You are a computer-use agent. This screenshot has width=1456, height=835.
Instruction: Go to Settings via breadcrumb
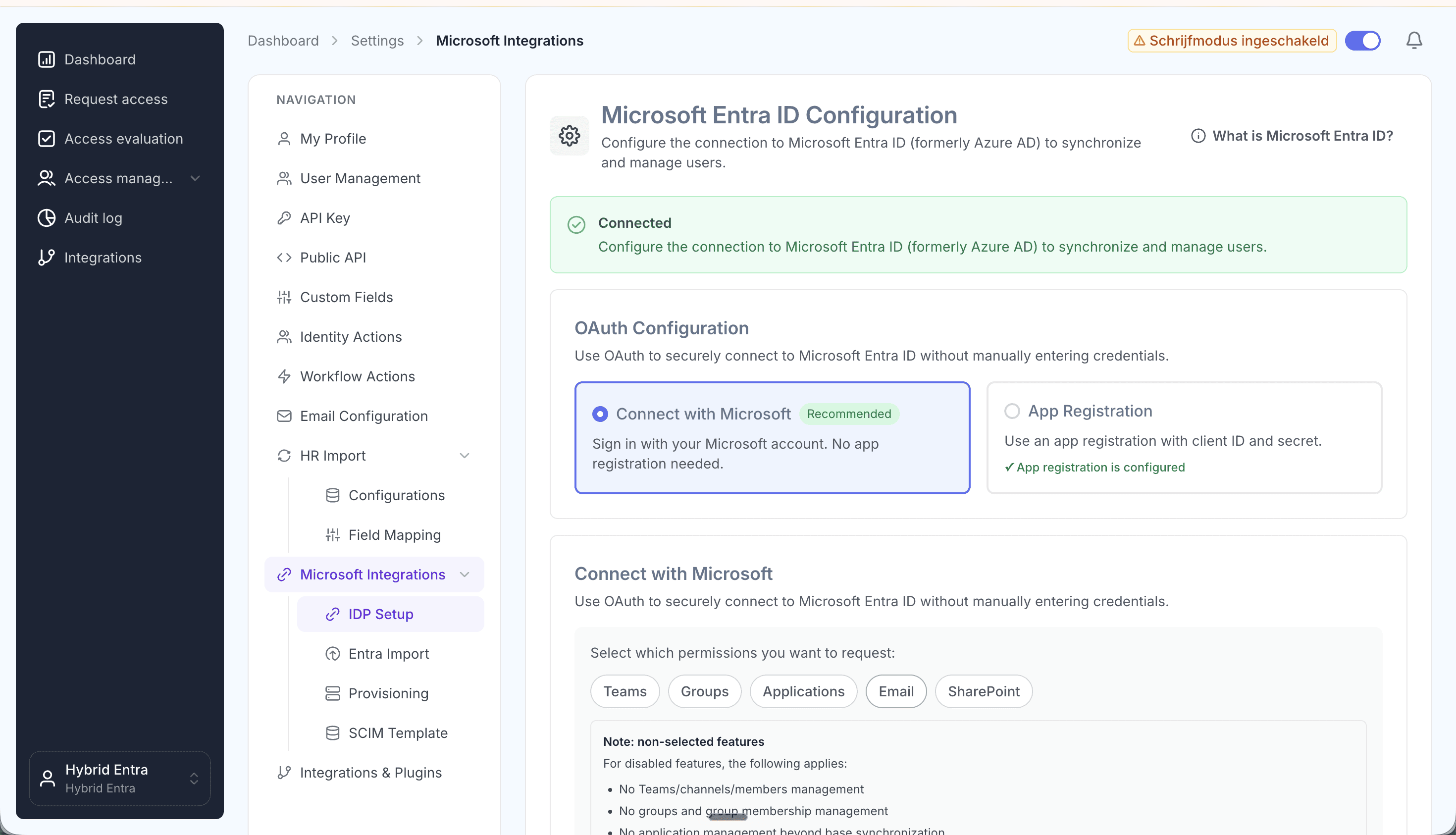tap(377, 40)
